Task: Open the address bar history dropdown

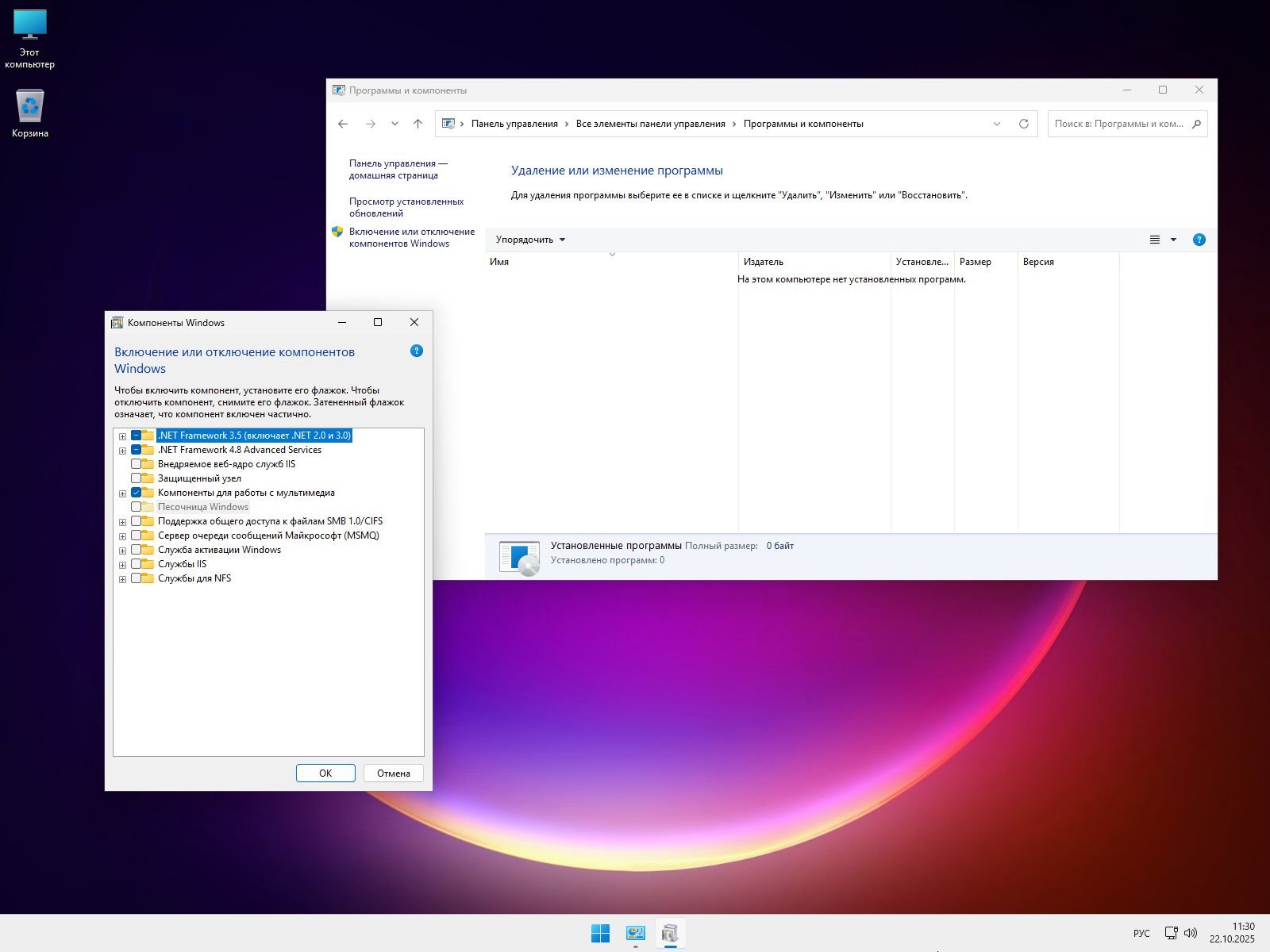Action: pos(997,124)
